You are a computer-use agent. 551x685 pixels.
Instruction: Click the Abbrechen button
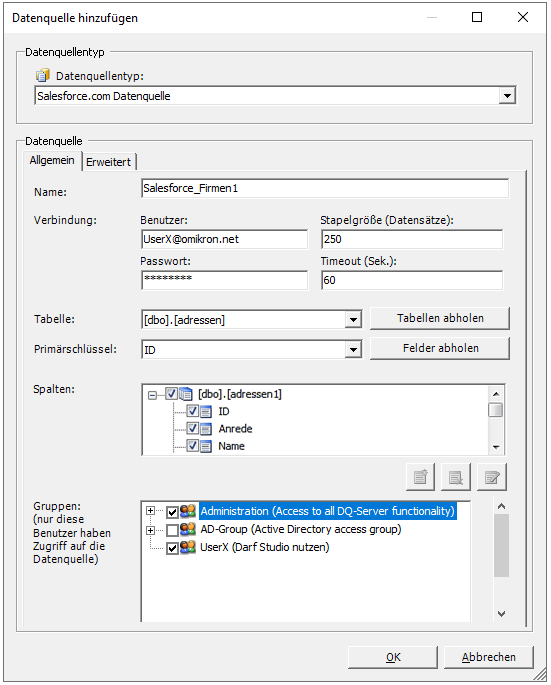(489, 657)
